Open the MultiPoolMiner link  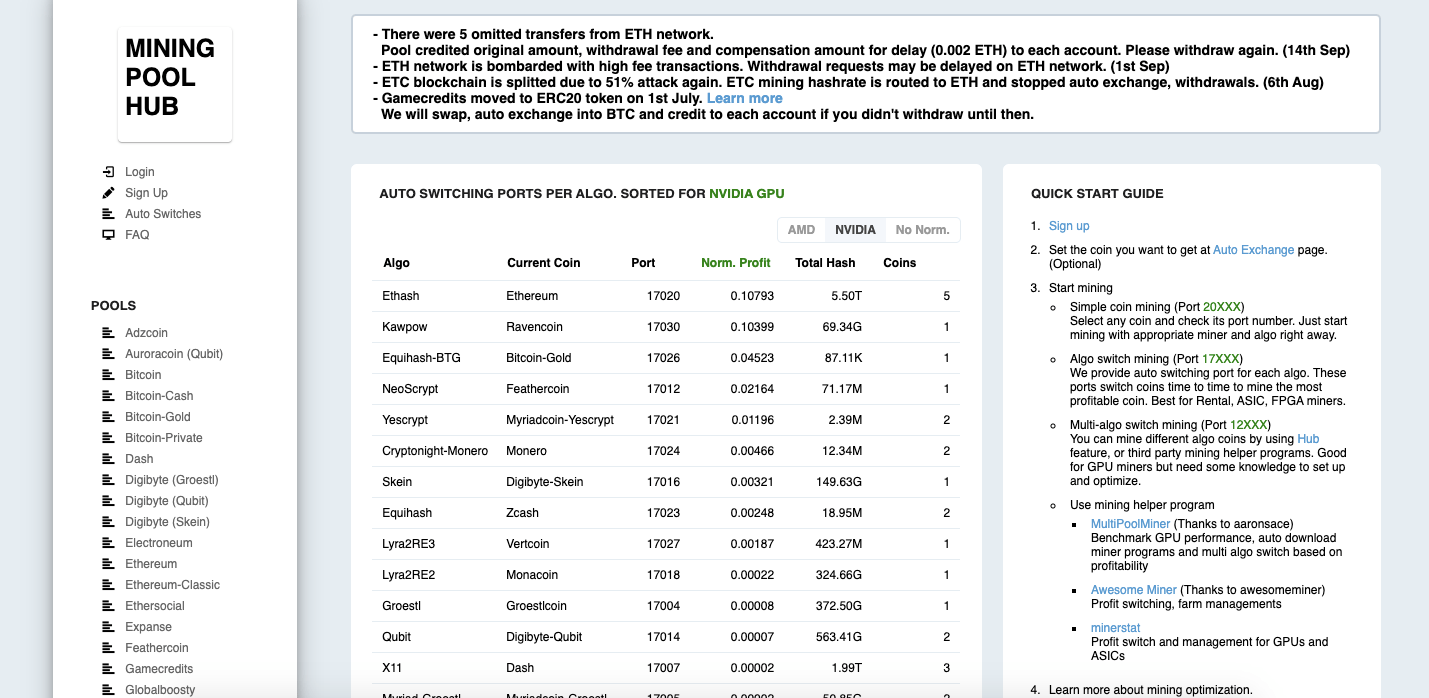[1130, 524]
